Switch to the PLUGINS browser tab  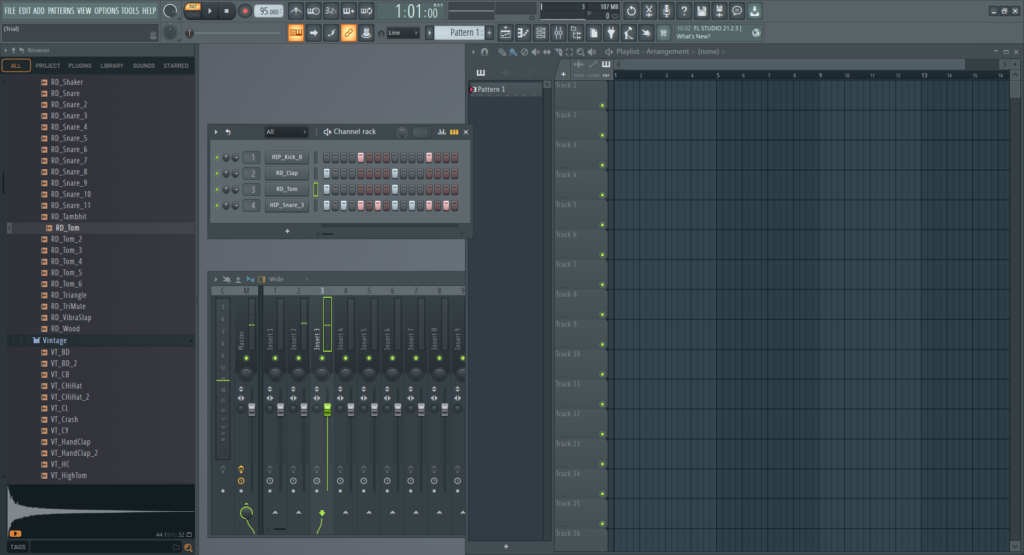(x=80, y=66)
